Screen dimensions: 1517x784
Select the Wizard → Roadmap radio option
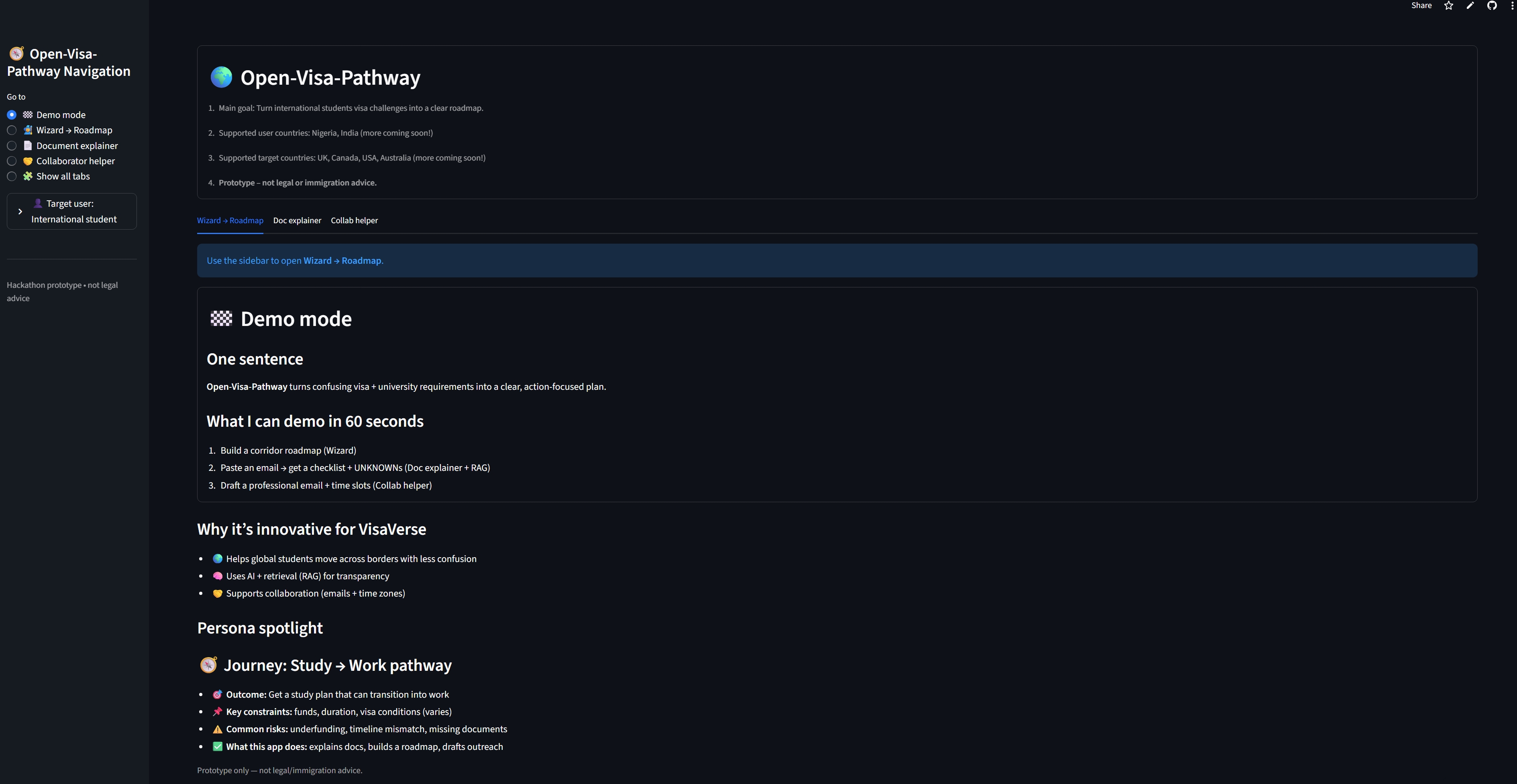12,130
